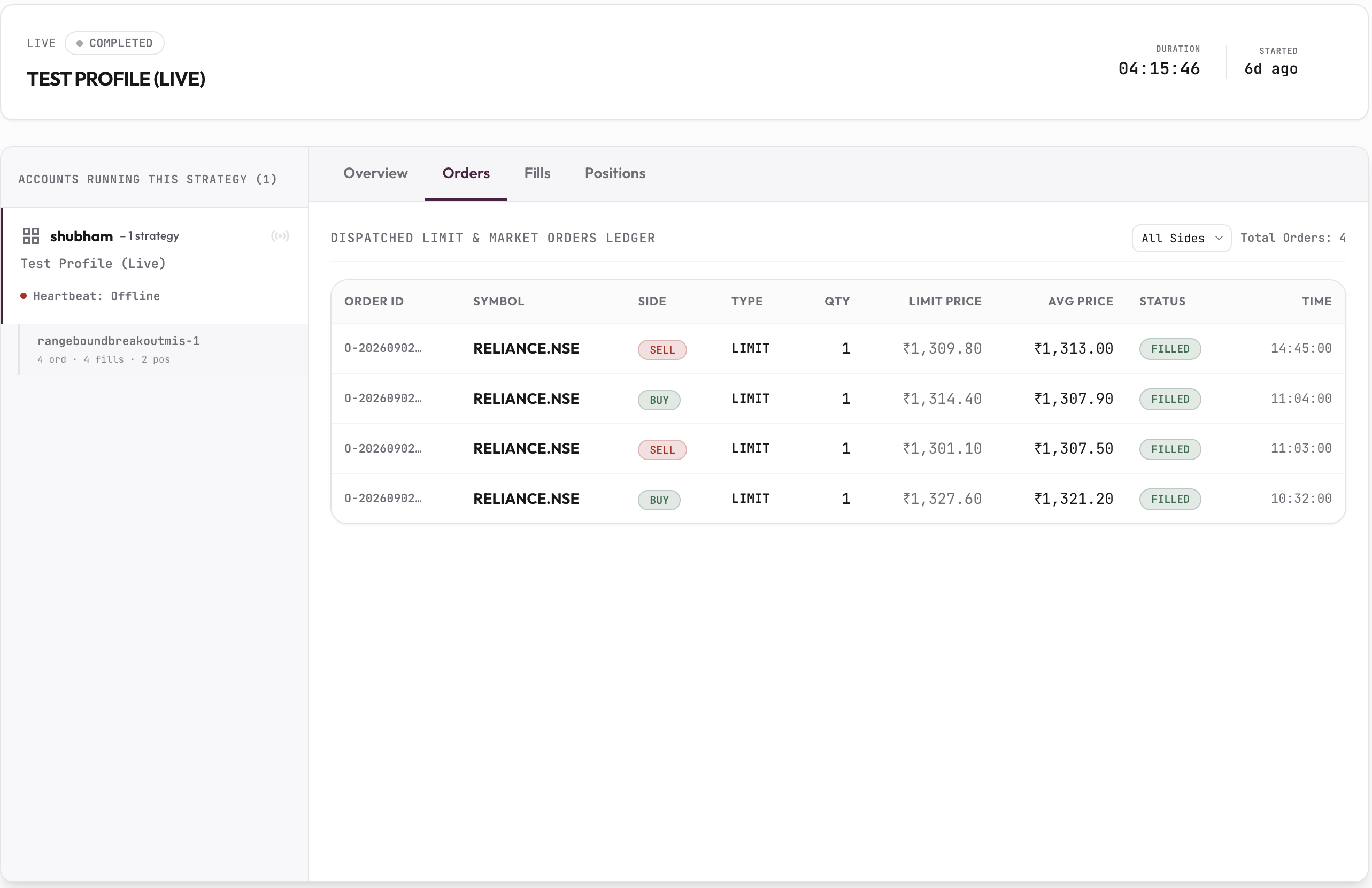Click the order ID of the 11:03:00 order
The image size is (1372, 888).
pyautogui.click(x=383, y=448)
